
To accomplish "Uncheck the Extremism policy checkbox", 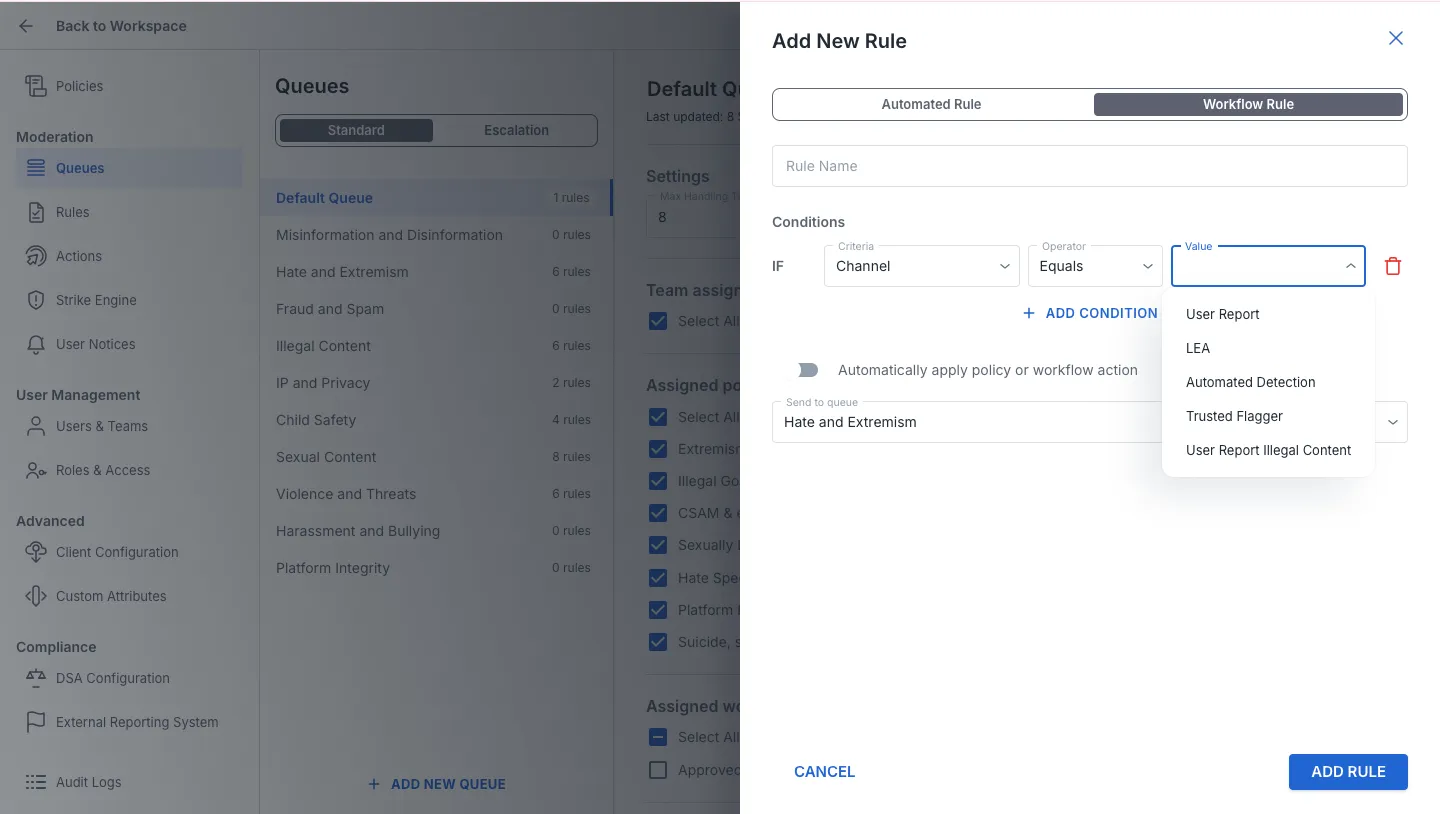I will coord(658,449).
